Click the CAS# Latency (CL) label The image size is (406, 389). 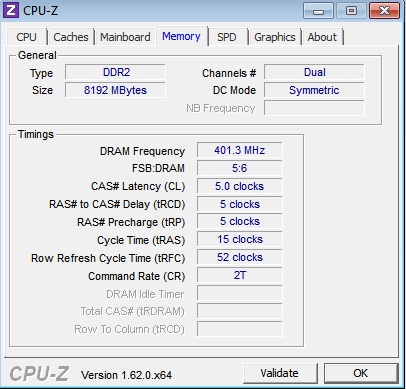coord(138,186)
